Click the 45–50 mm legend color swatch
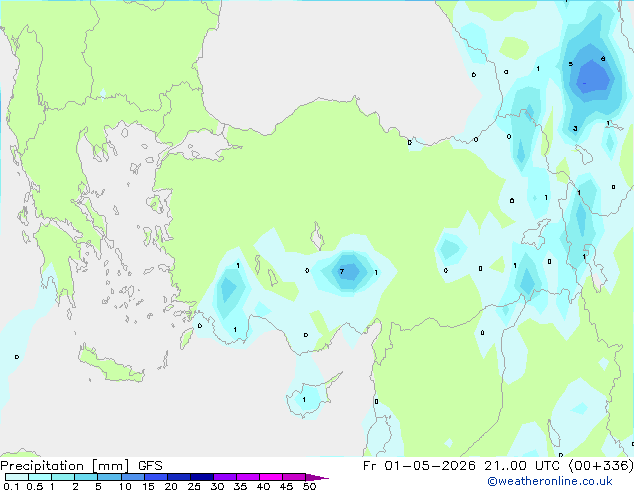Image resolution: width=634 pixels, height=490 pixels. [x=294, y=477]
